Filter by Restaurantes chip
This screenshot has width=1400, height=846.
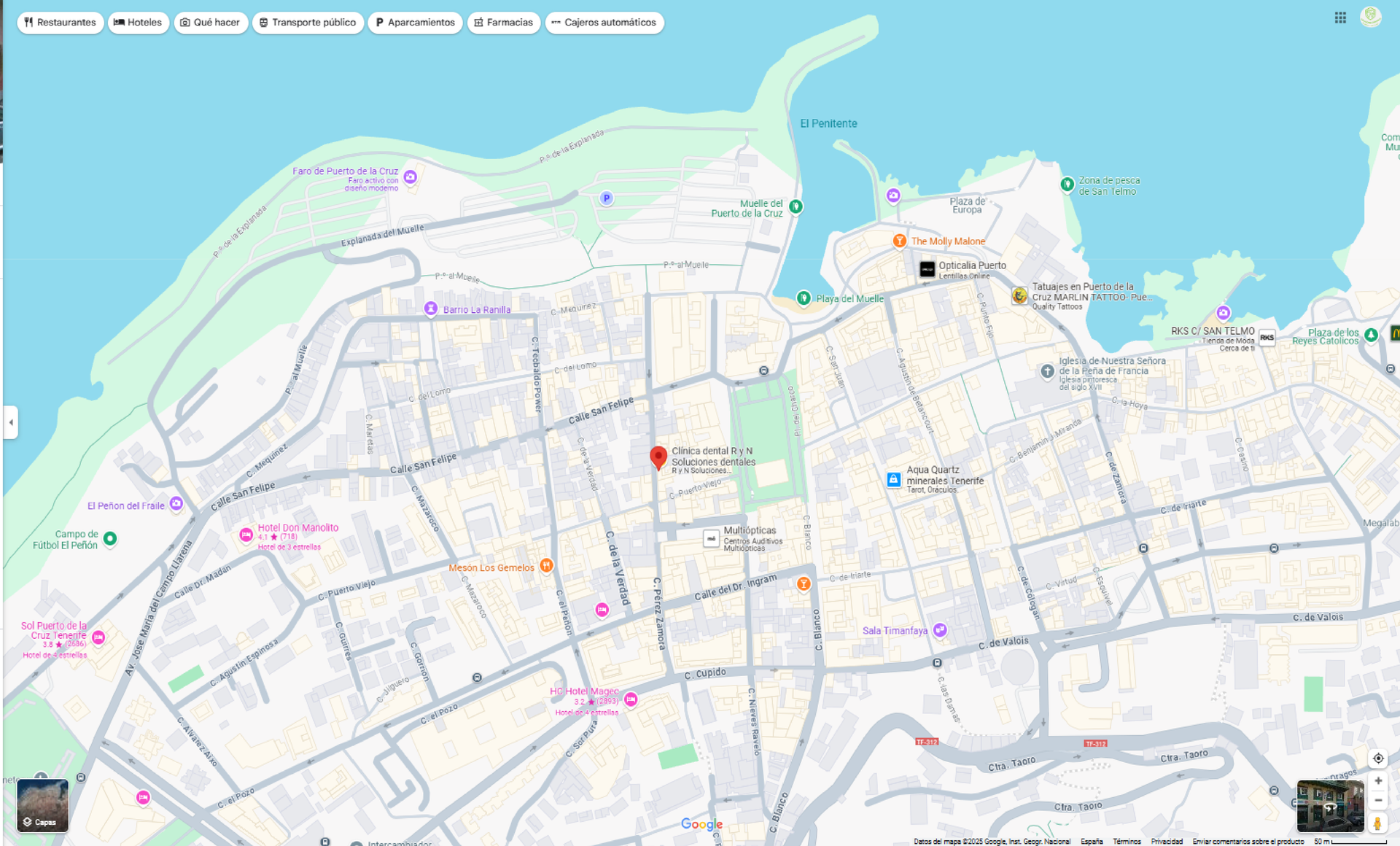pyautogui.click(x=60, y=23)
